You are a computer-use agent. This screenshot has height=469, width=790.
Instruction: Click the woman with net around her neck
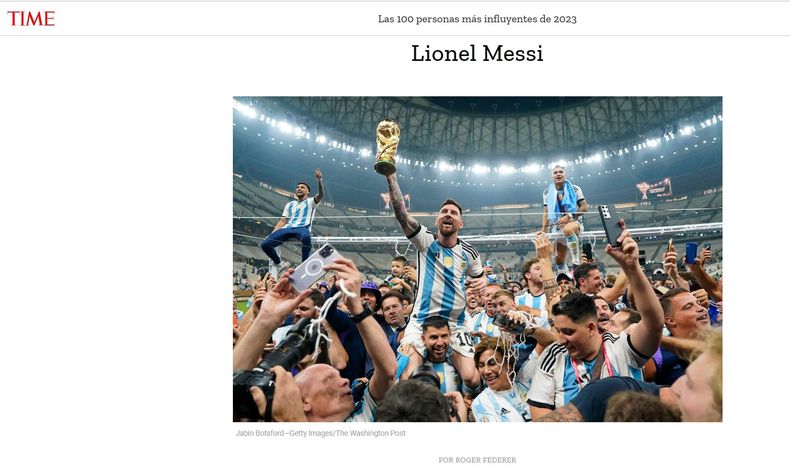500,380
